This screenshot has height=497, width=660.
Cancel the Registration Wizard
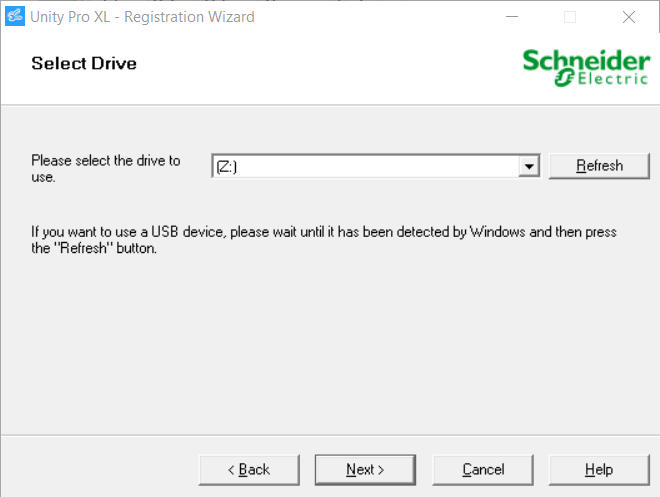(x=483, y=470)
